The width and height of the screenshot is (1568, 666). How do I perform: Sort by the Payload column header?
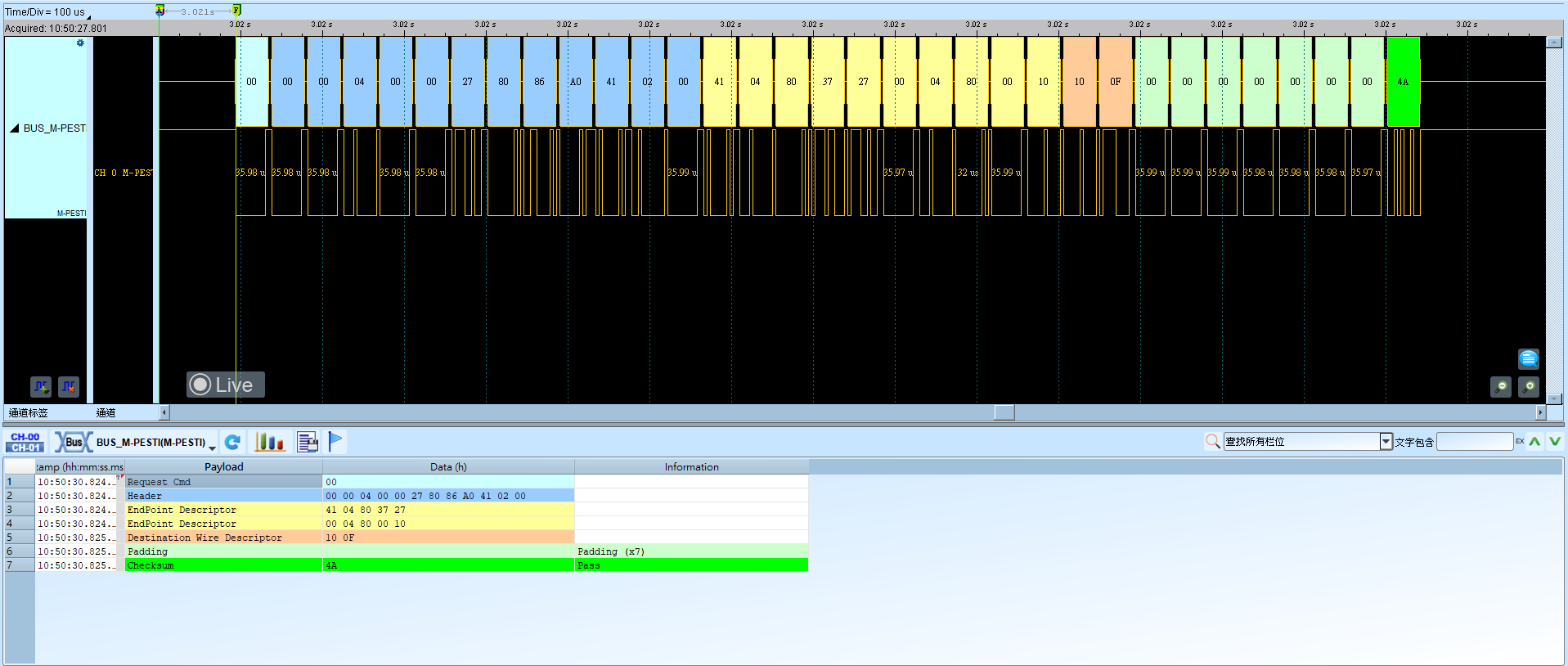223,467
